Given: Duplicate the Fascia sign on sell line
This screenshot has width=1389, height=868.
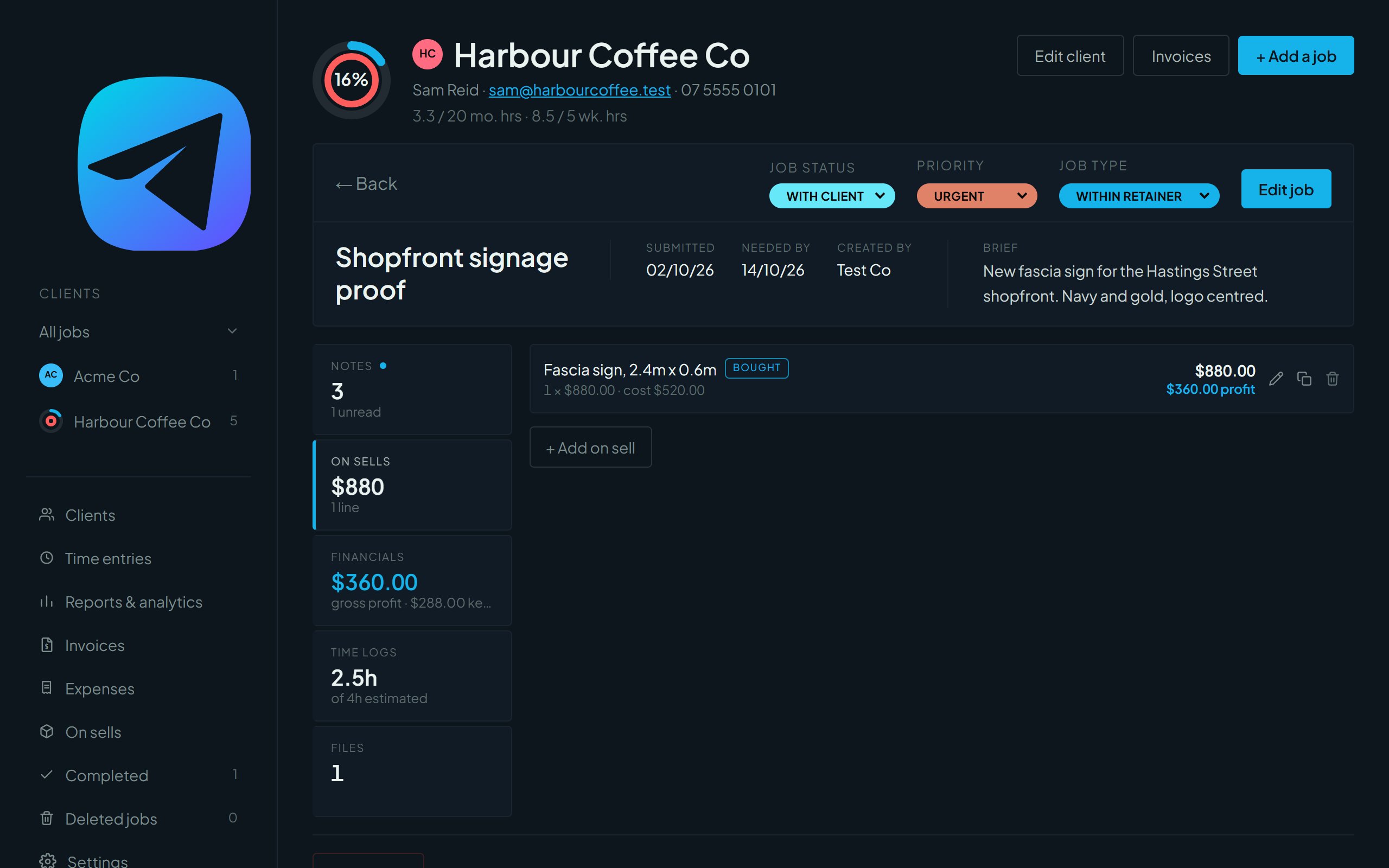Looking at the screenshot, I should [x=1304, y=379].
